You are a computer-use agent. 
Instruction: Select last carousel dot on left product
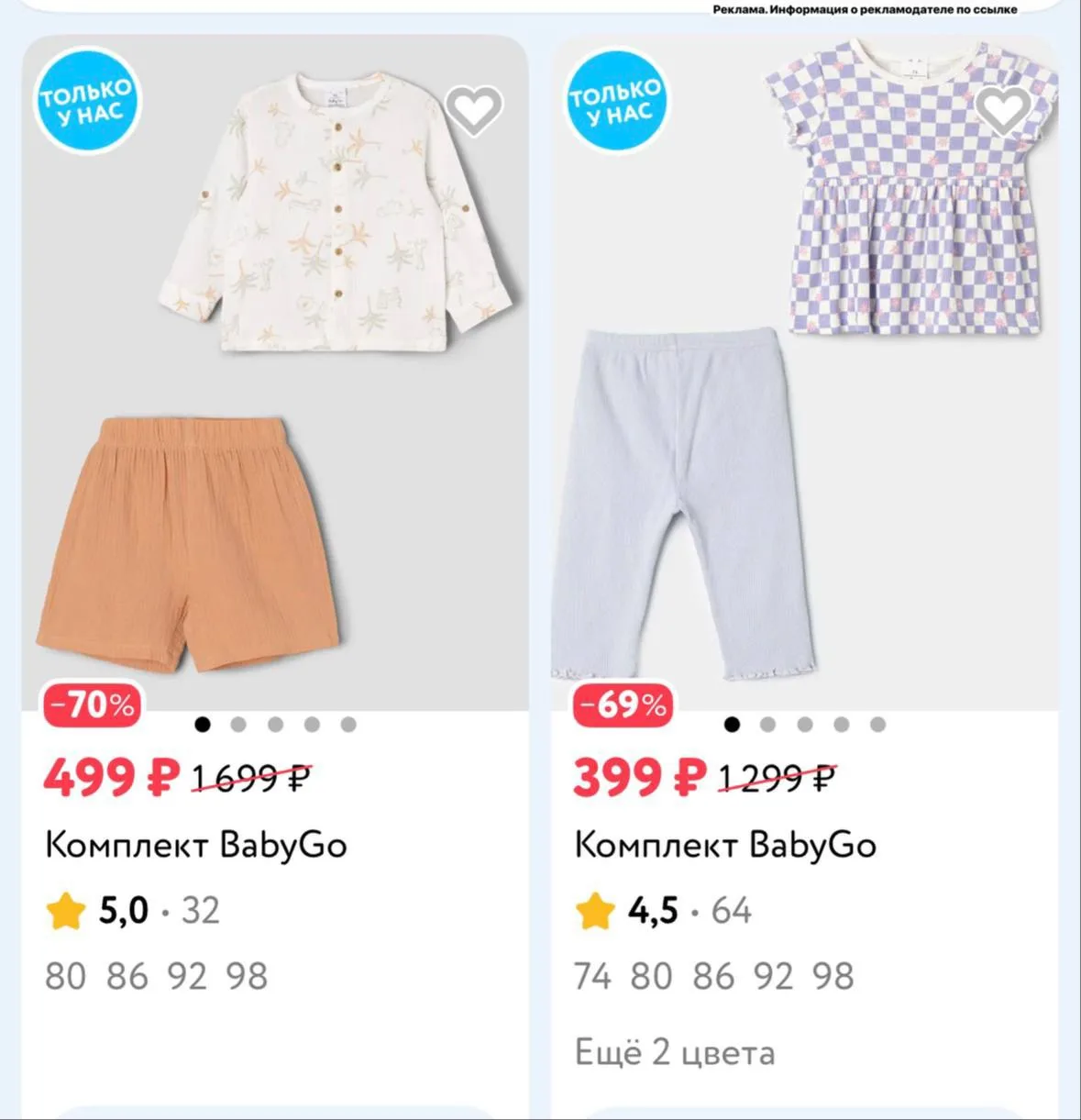348,725
